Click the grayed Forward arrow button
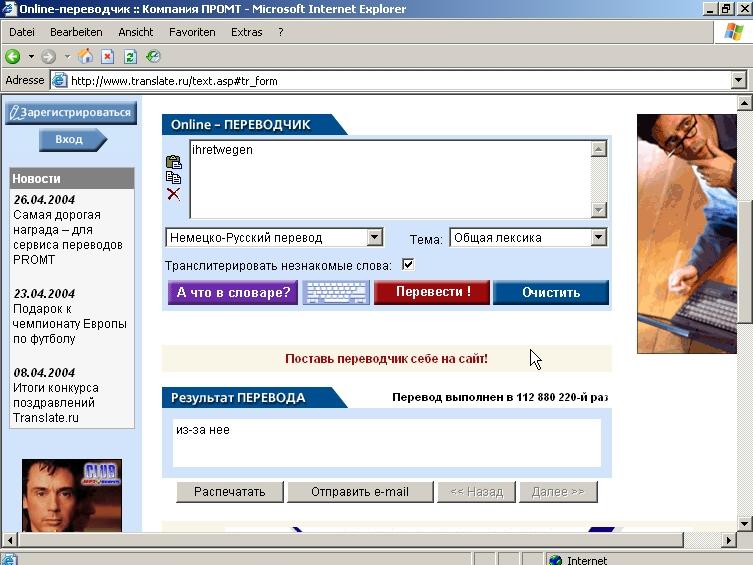753x565 pixels. pyautogui.click(x=48, y=57)
